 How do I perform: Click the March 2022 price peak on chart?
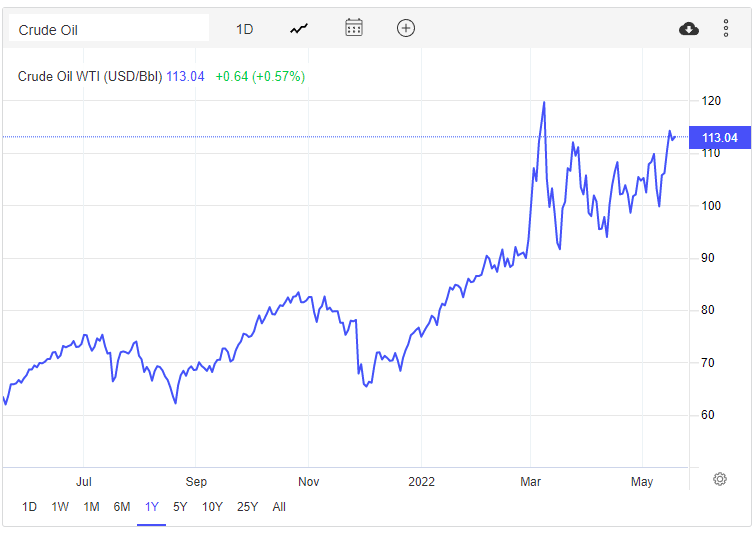point(543,102)
